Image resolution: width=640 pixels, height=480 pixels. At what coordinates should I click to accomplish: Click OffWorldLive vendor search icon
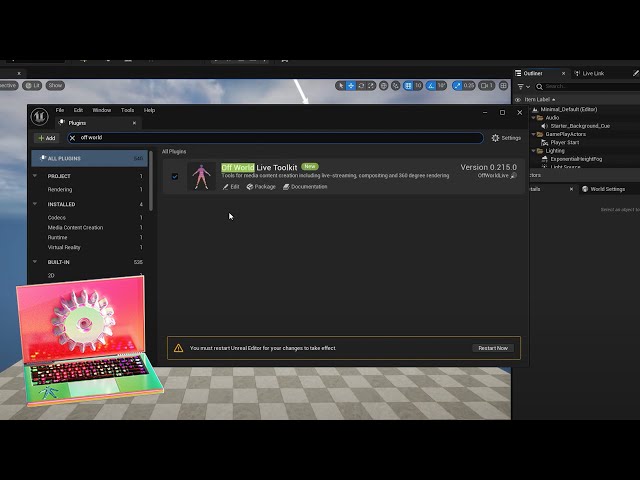click(x=513, y=176)
